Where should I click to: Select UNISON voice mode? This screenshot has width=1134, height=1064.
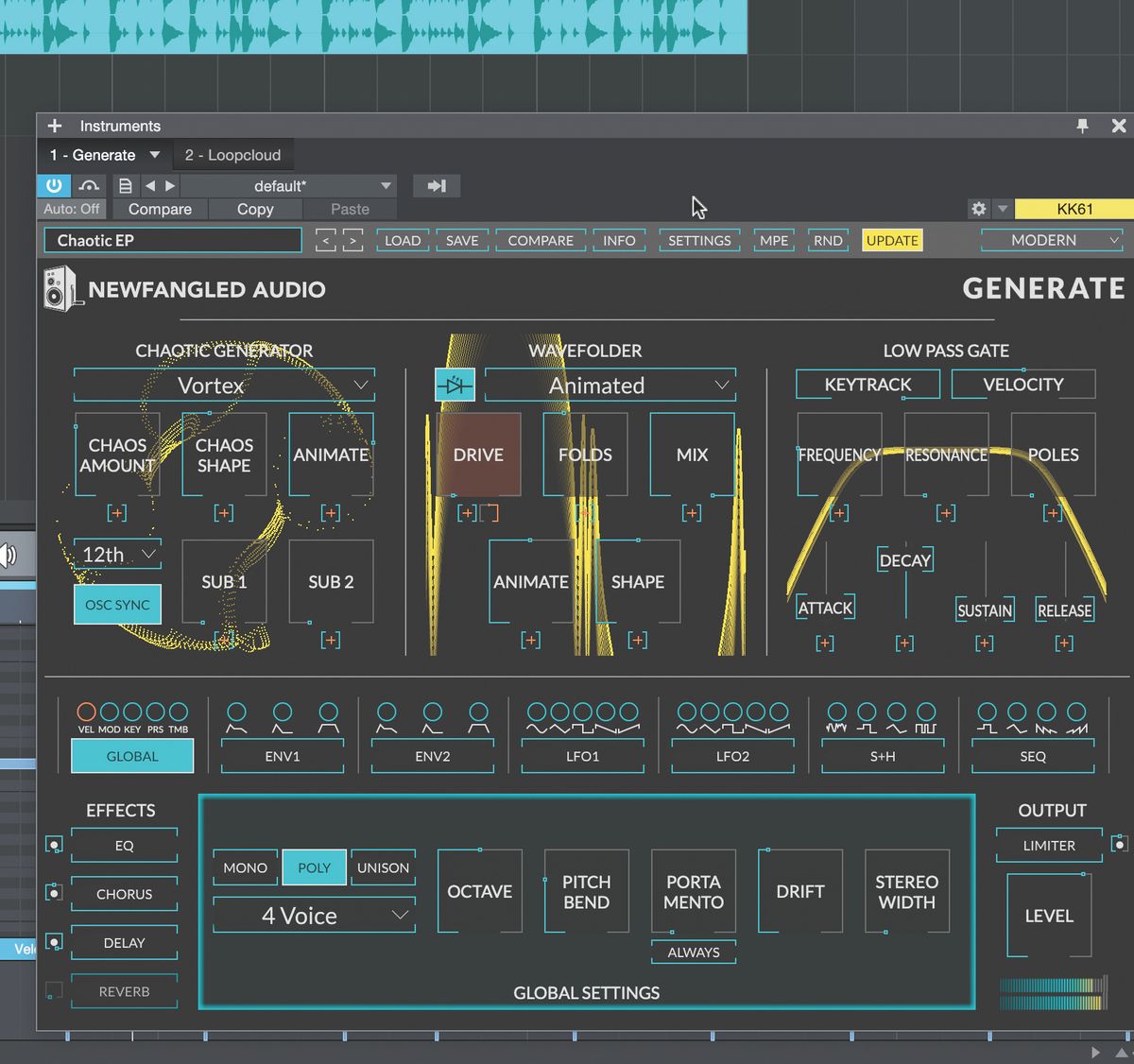pos(383,867)
